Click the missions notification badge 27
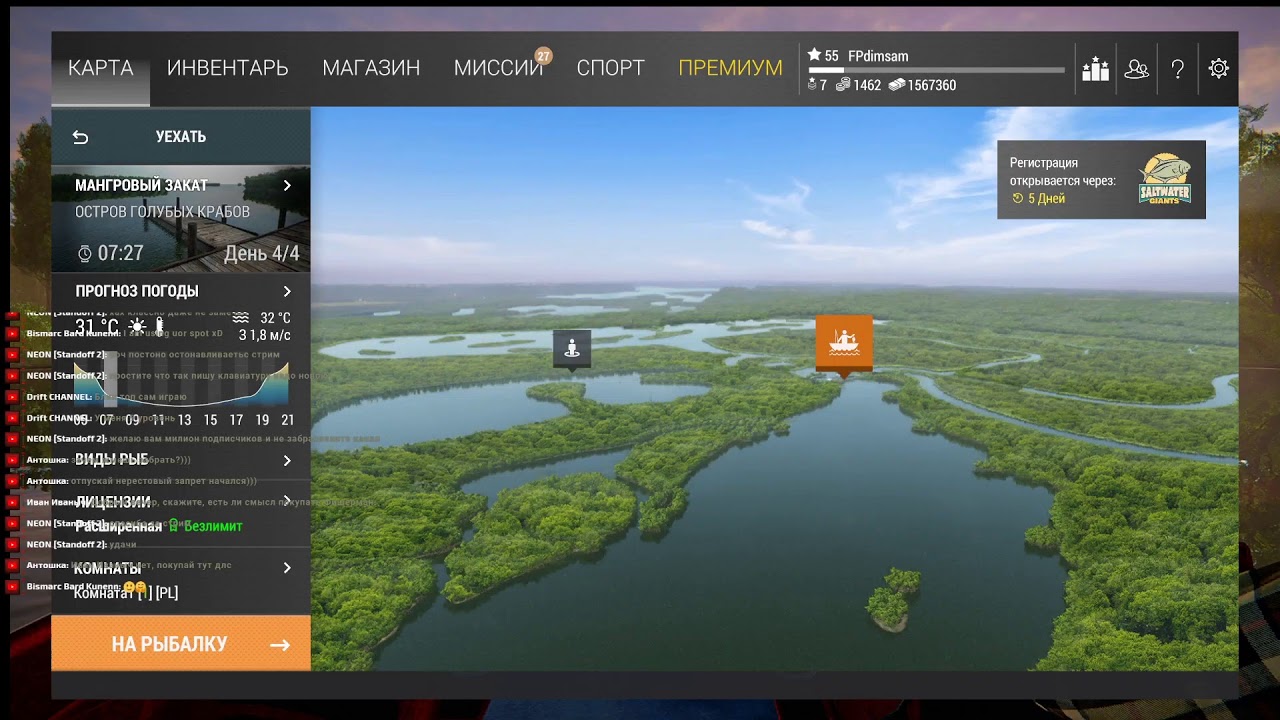 [x=543, y=55]
